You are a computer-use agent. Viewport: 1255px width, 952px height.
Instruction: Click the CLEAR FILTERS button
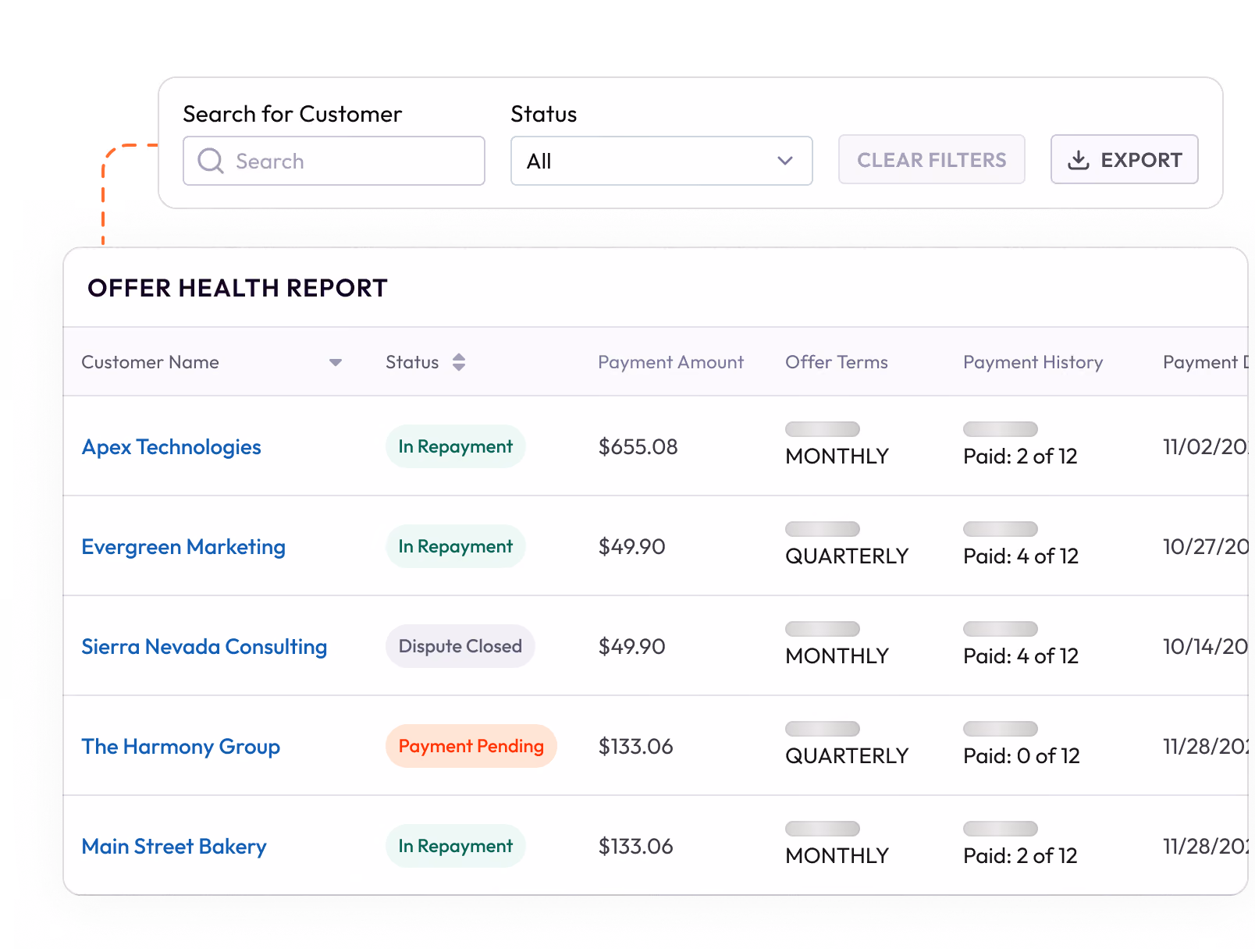coord(932,160)
